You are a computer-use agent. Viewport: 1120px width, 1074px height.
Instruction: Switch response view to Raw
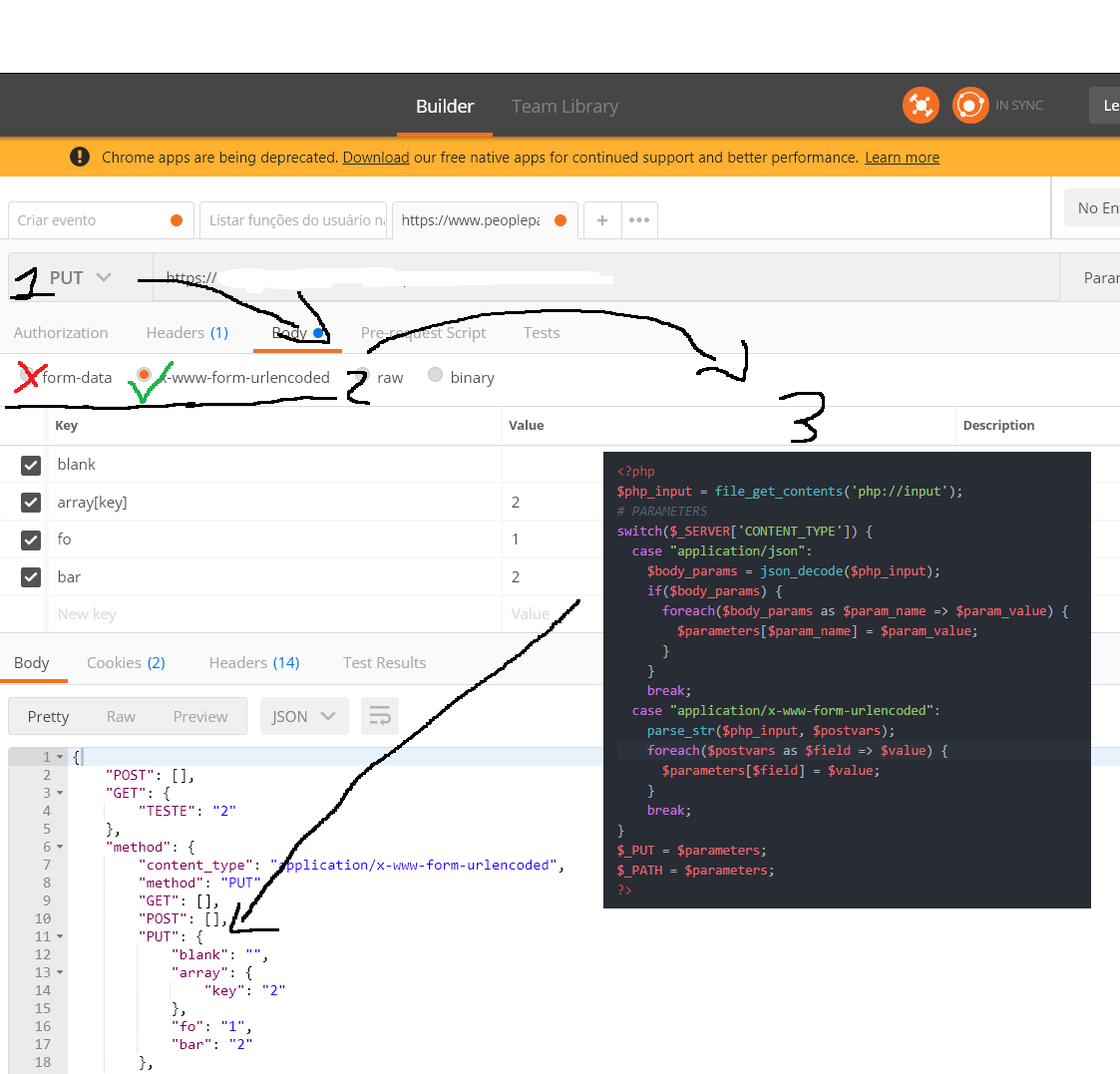[x=121, y=716]
